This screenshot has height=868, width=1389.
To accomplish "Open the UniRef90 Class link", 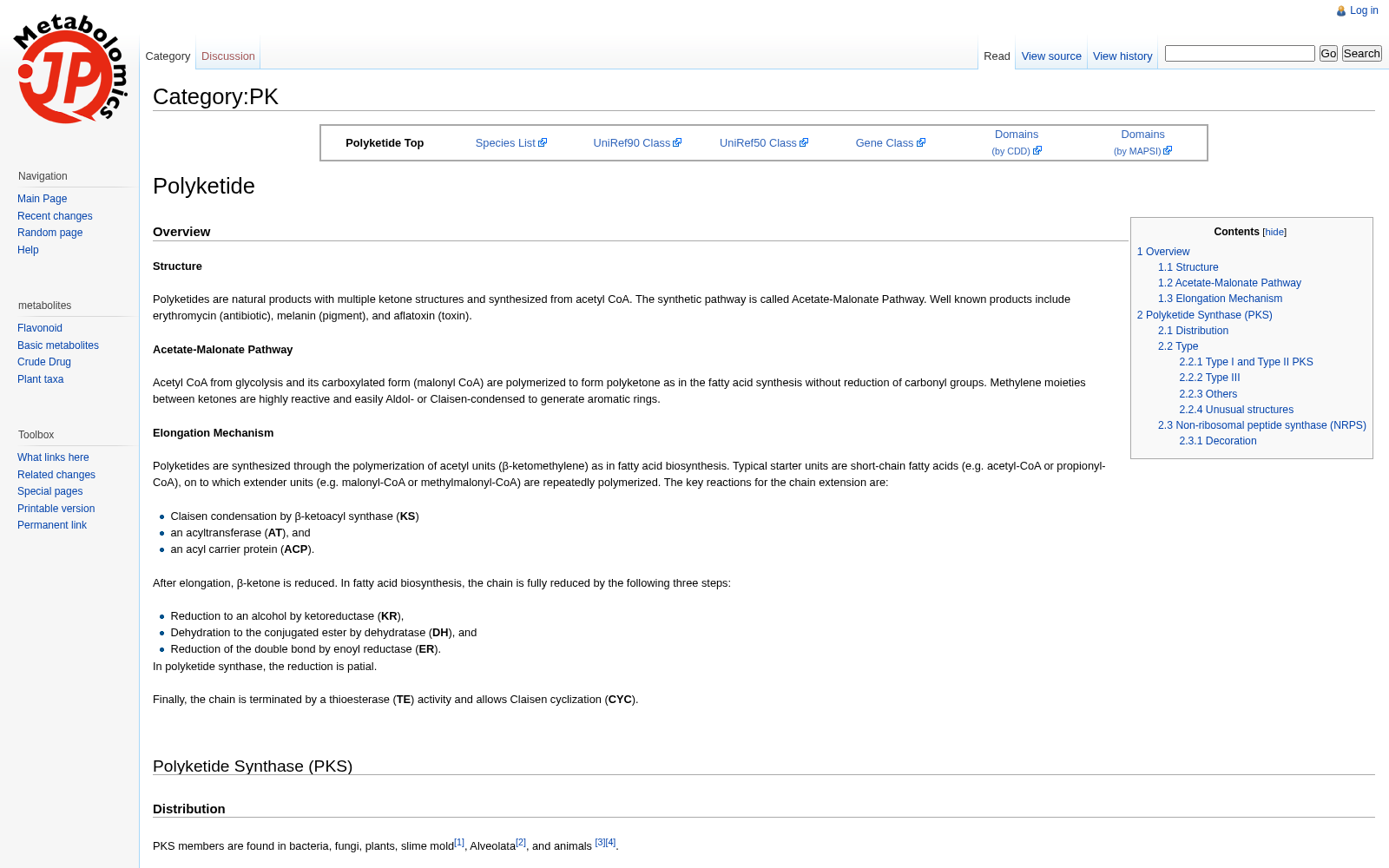I will (x=632, y=143).
